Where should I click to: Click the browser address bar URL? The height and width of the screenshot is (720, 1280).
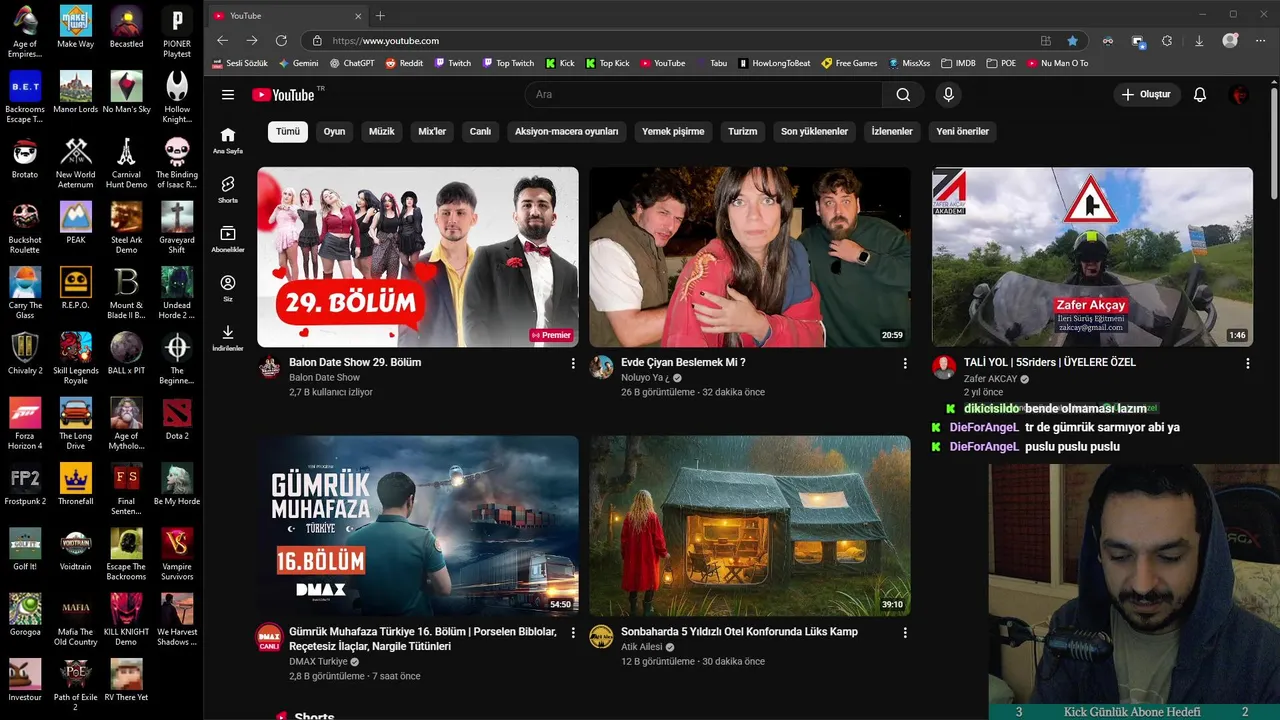tap(386, 41)
